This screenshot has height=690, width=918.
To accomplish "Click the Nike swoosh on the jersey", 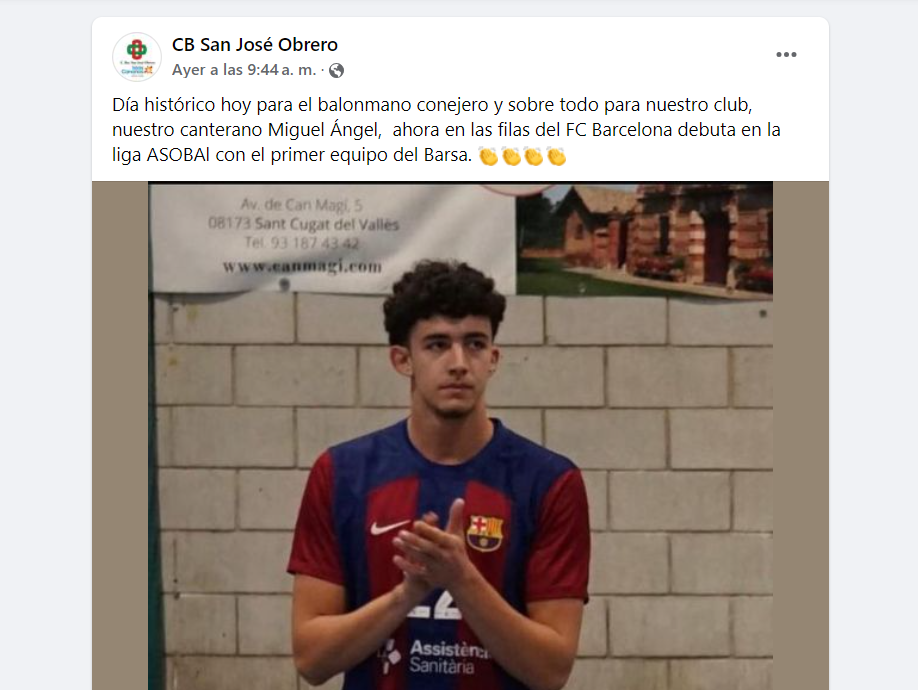I will click(x=389, y=526).
